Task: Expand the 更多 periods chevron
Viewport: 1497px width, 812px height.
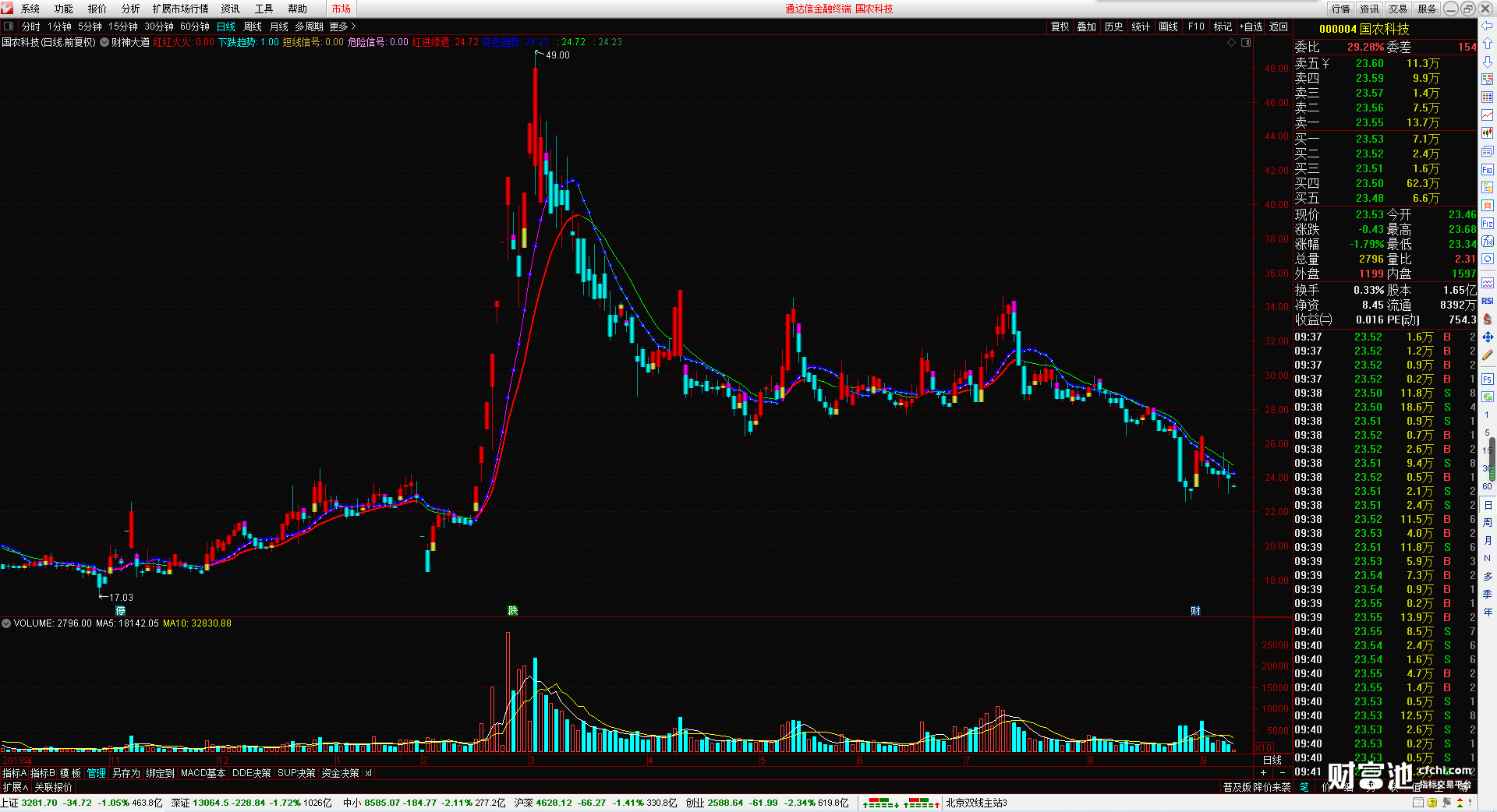Action: pyautogui.click(x=353, y=26)
